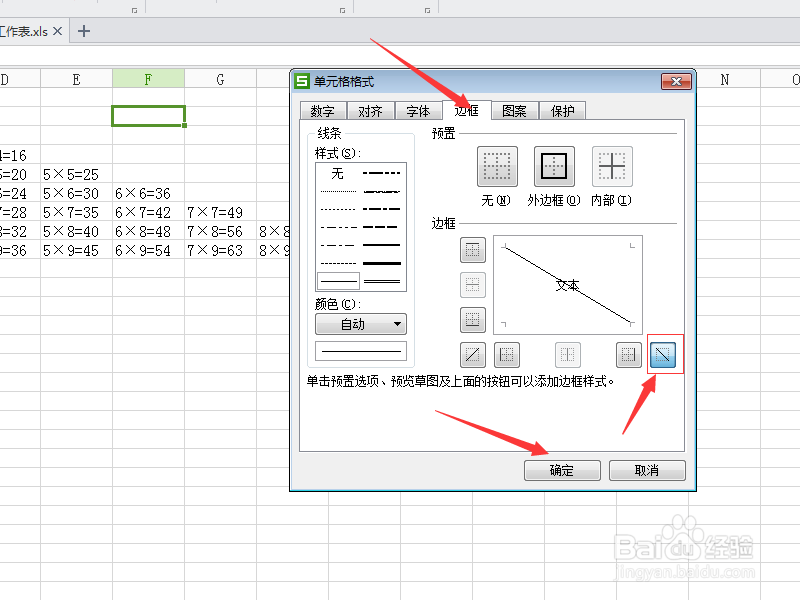Image resolution: width=800 pixels, height=600 pixels.
Task: Click the 确定 button
Action: (561, 470)
